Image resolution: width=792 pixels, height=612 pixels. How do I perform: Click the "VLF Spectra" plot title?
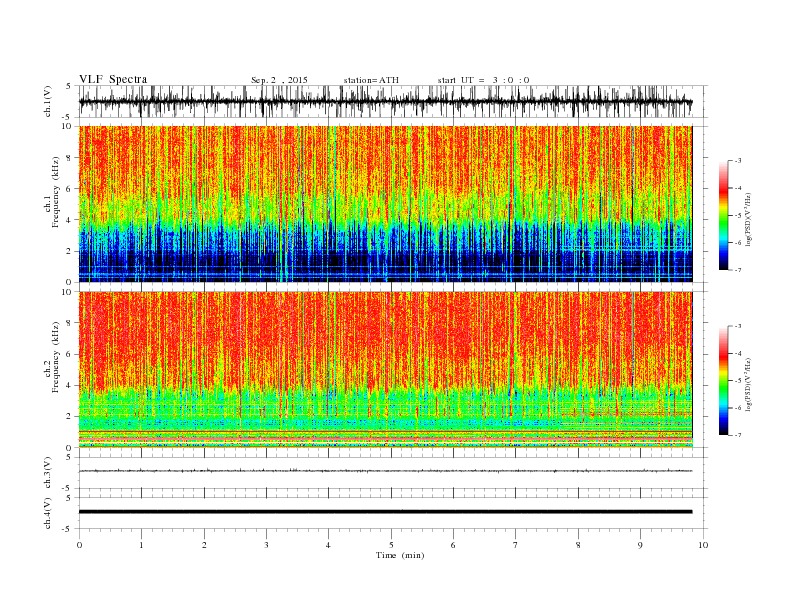(x=113, y=79)
